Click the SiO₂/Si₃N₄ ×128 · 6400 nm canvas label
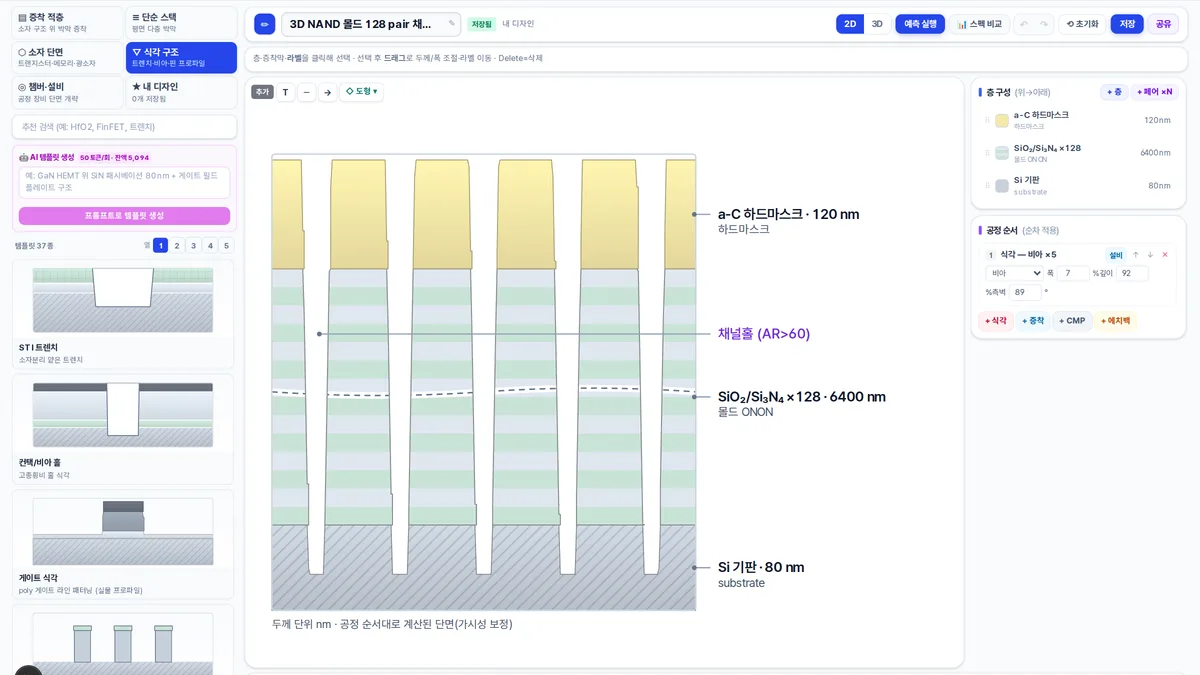1200x675 pixels. pyautogui.click(x=802, y=397)
